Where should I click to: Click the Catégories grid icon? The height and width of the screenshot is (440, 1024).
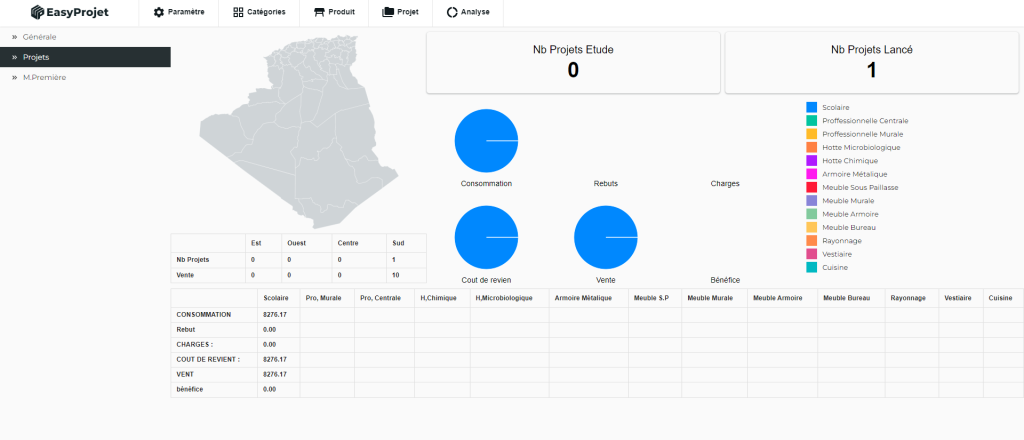click(x=238, y=13)
